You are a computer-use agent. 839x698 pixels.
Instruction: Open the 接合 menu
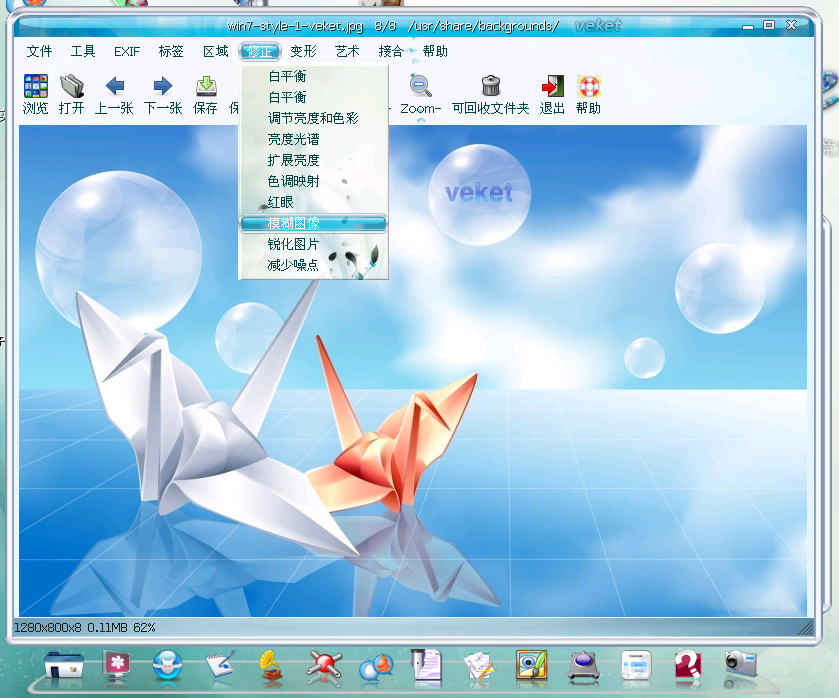pos(391,51)
